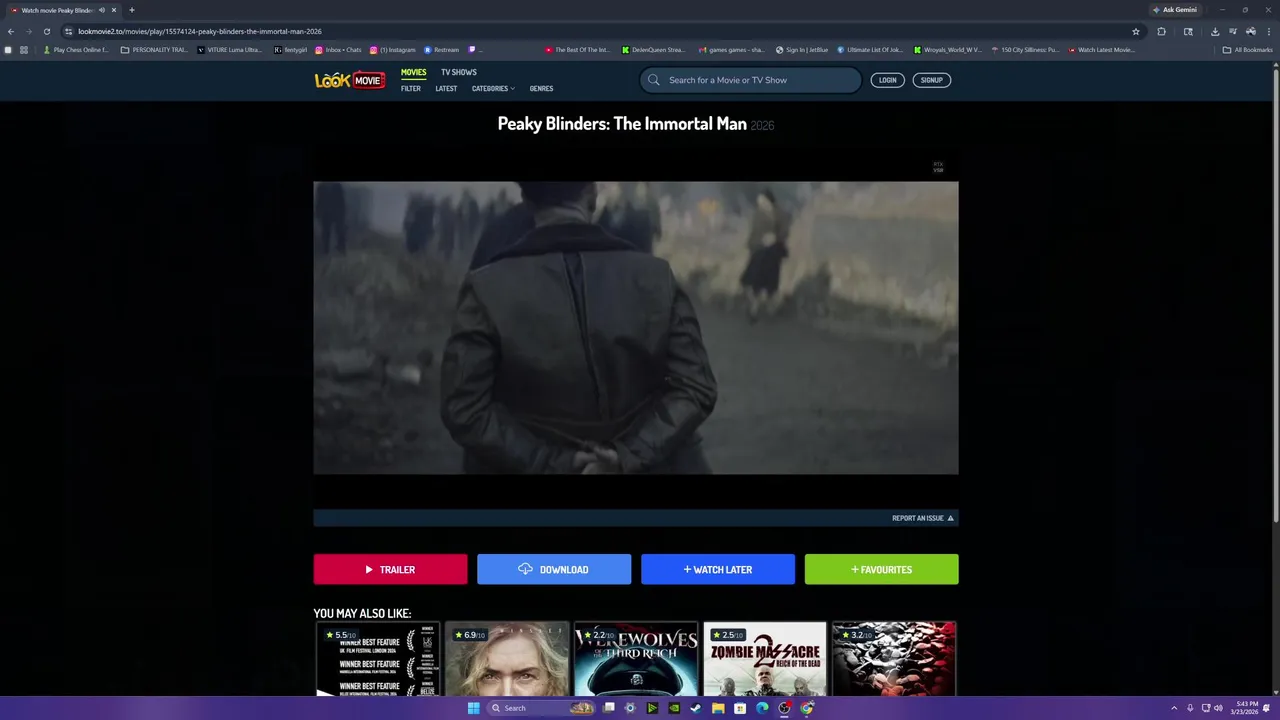
Task: Open Watch Latest Movie bookmark
Action: 1101,50
